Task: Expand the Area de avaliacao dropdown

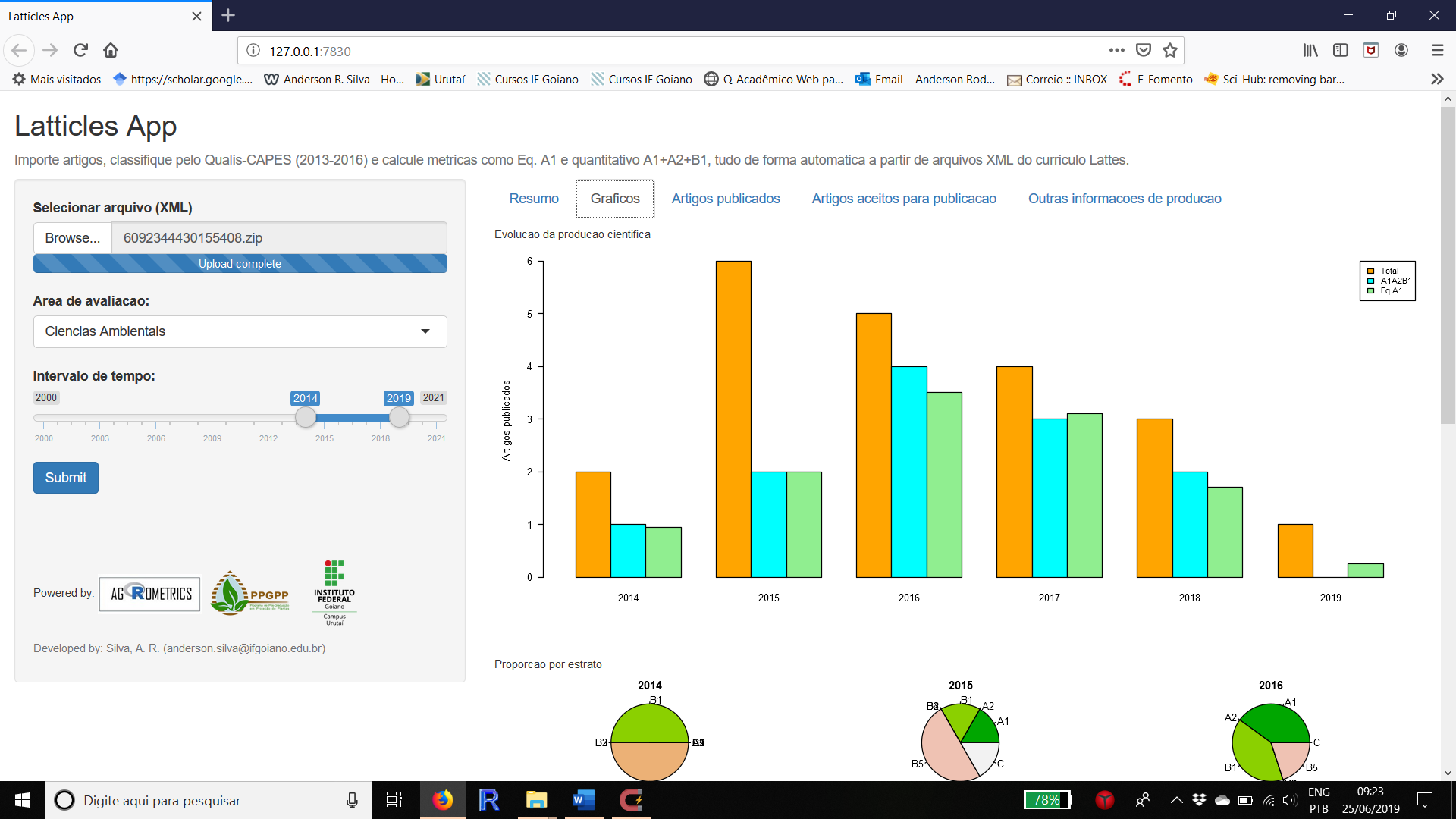Action: 240,331
